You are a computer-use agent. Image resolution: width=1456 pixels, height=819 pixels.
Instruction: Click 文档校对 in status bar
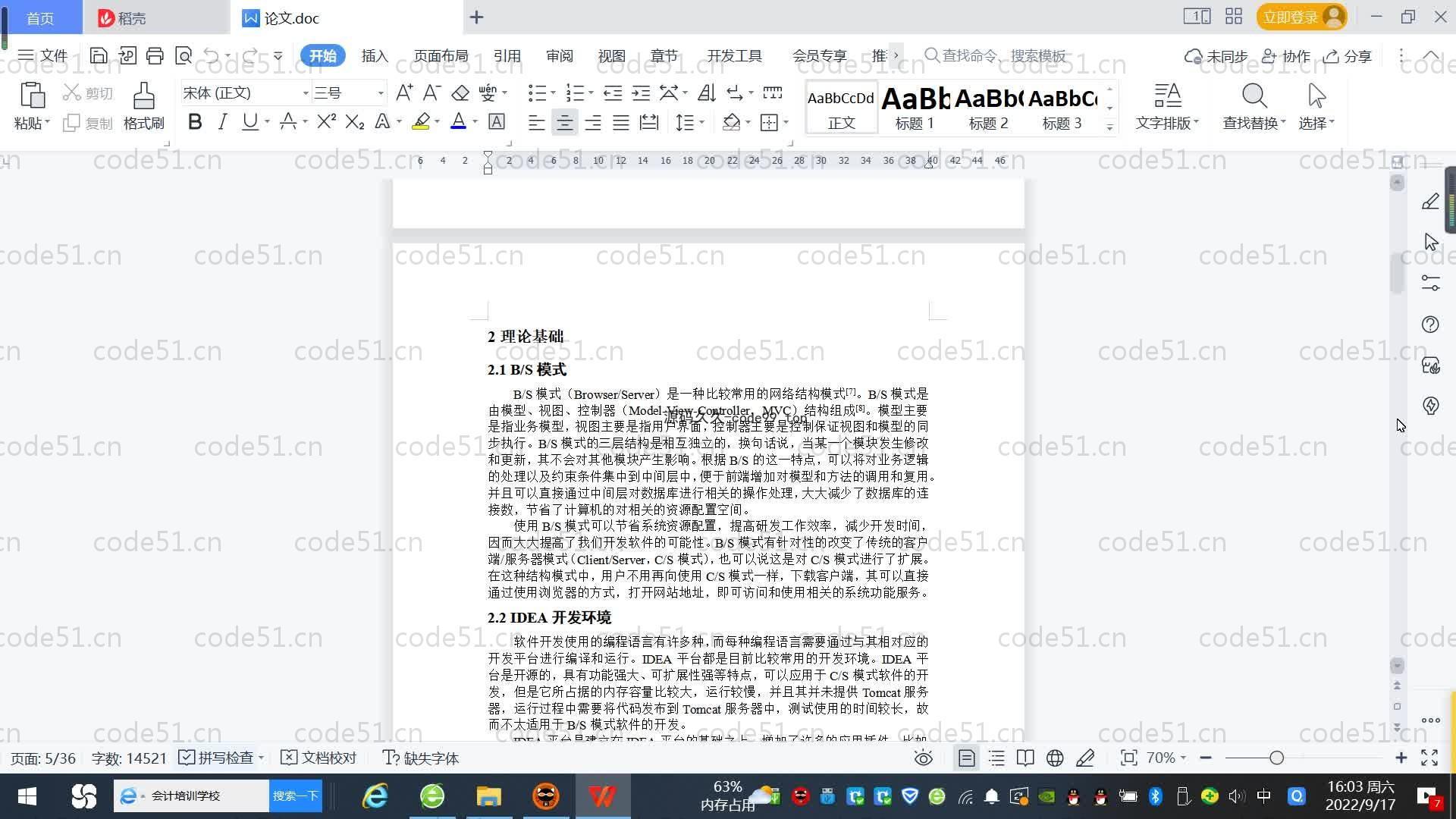pos(318,758)
